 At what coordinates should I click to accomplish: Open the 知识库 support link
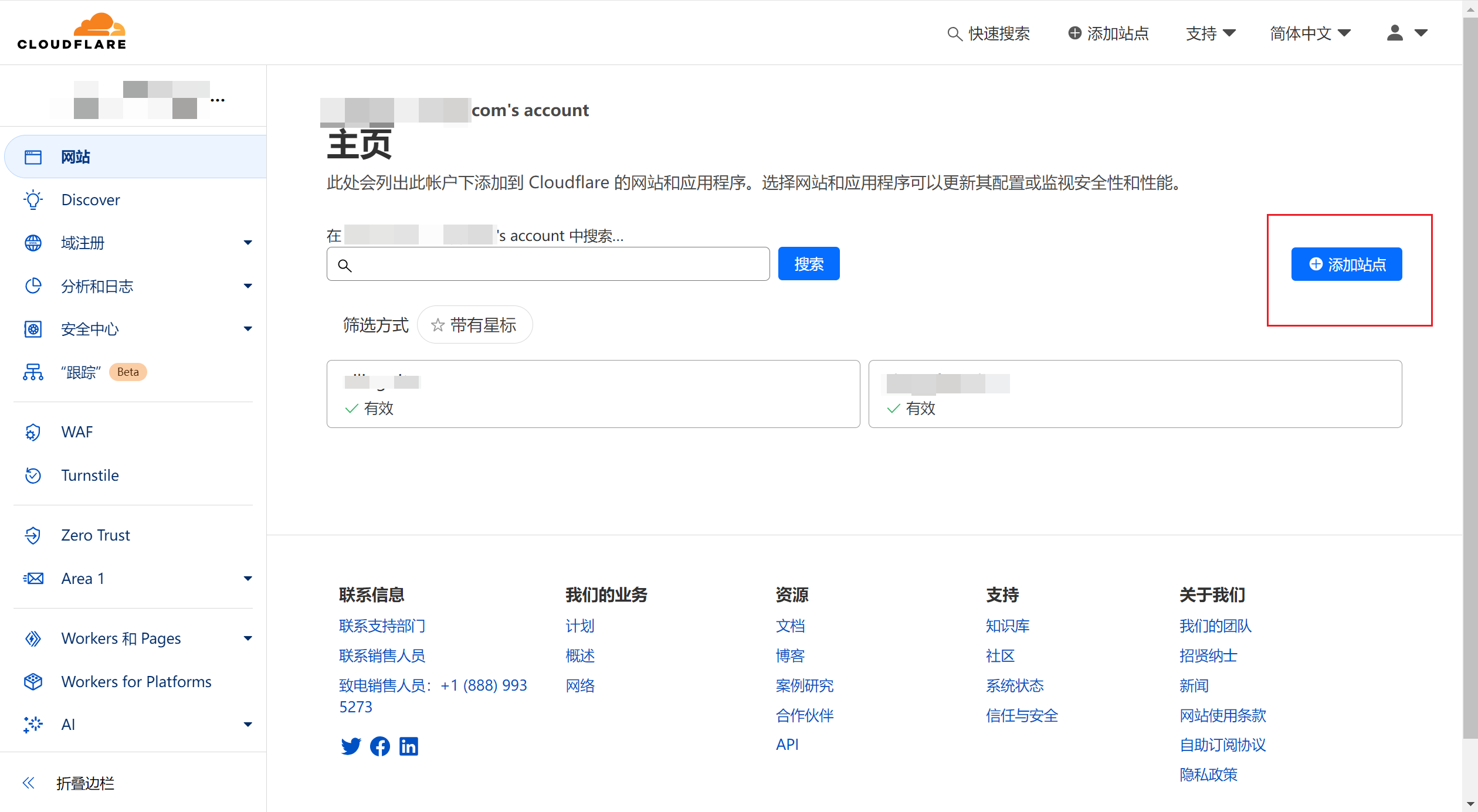1008,626
